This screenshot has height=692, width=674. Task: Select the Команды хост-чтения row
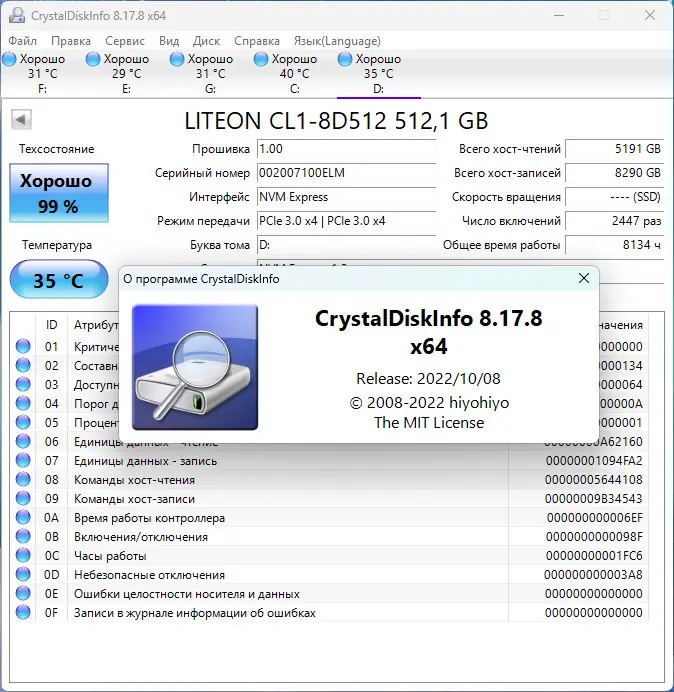pyautogui.click(x=329, y=480)
